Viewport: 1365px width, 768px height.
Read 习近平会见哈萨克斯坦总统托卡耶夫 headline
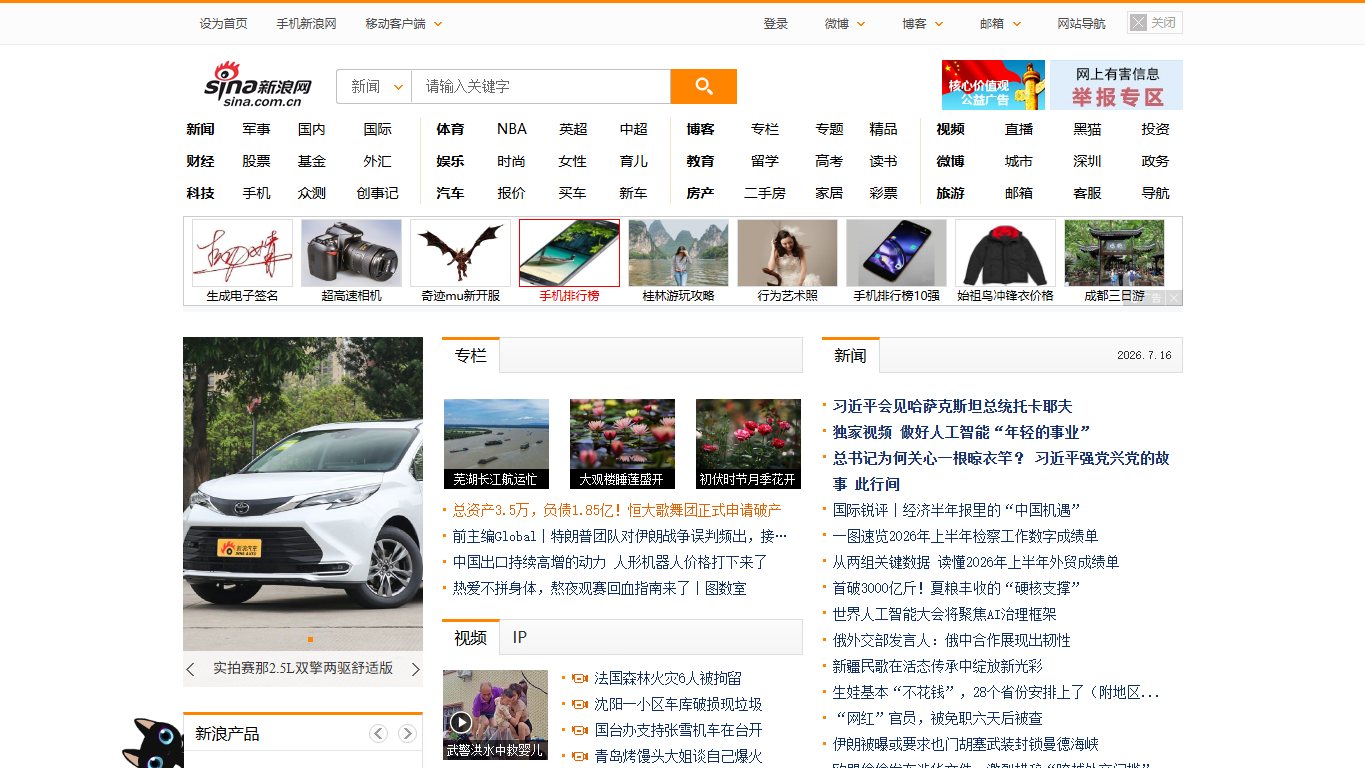tap(952, 406)
